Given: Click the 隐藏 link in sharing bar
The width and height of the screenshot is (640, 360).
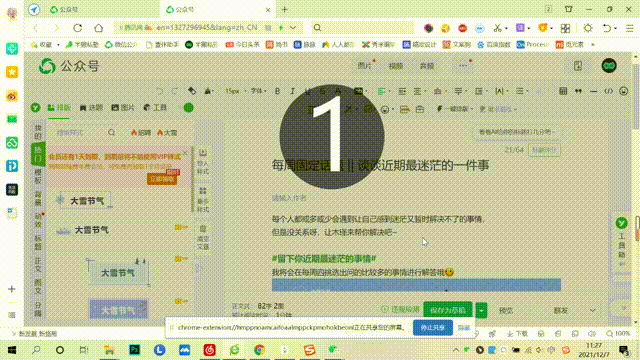Looking at the screenshot, I should [x=464, y=328].
